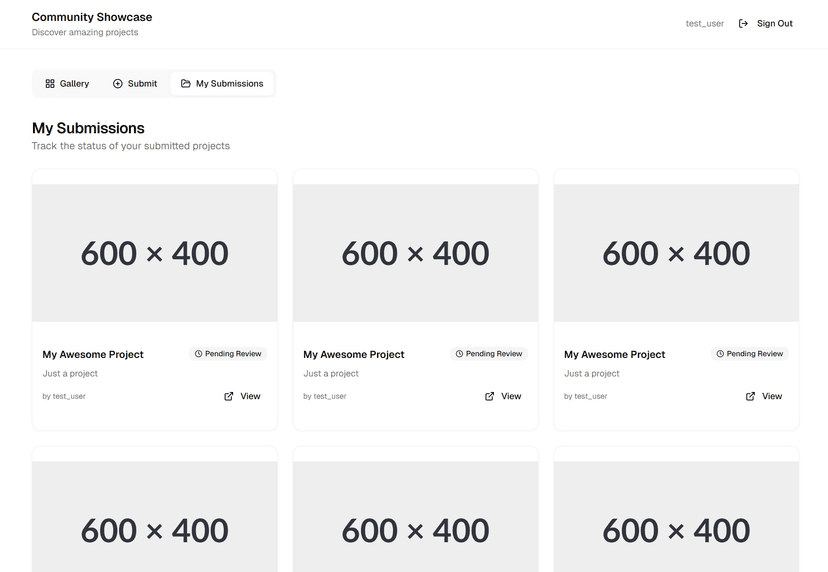Click the My Submissions folder icon
This screenshot has height=572, width=828.
(x=186, y=84)
